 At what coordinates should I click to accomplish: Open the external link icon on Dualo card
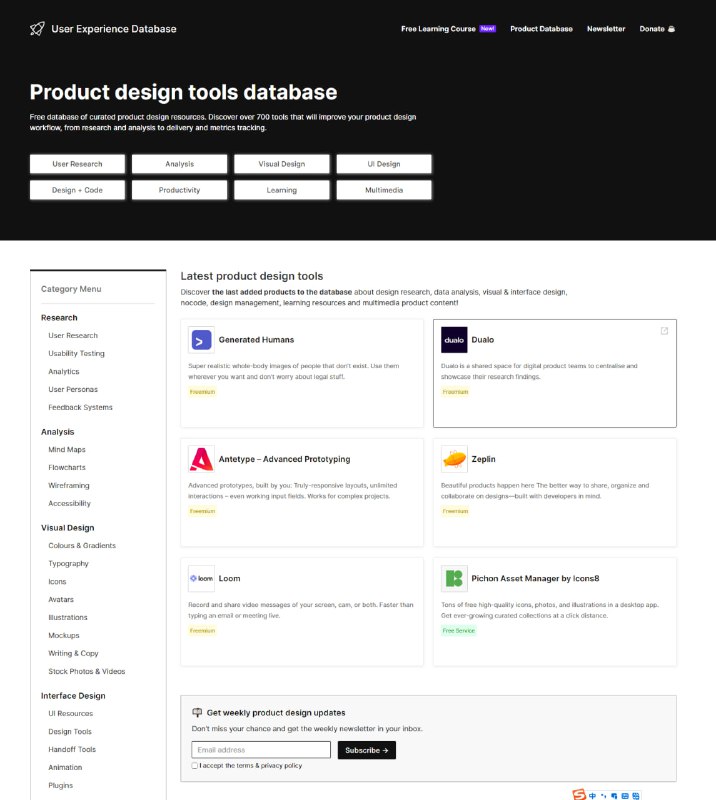click(665, 330)
